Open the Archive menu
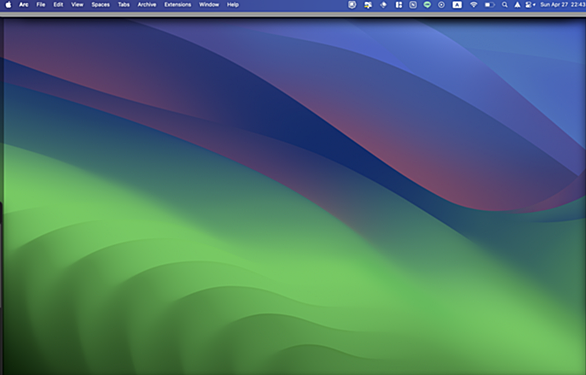 [147, 5]
